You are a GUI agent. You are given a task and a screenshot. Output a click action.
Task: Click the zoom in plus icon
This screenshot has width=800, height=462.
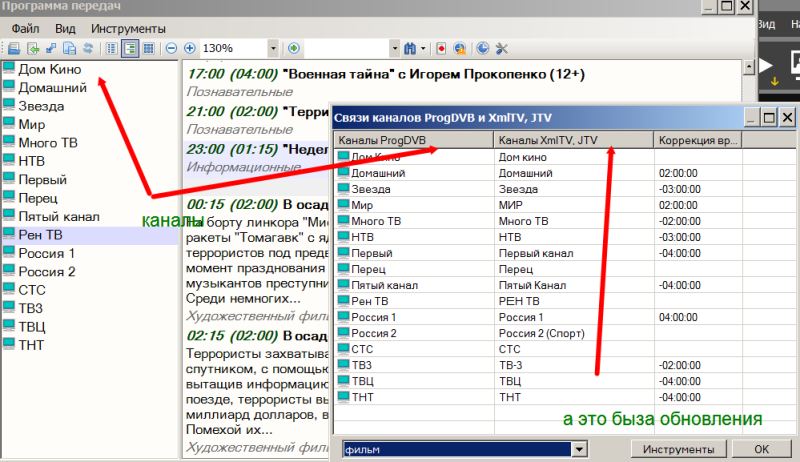click(x=189, y=48)
